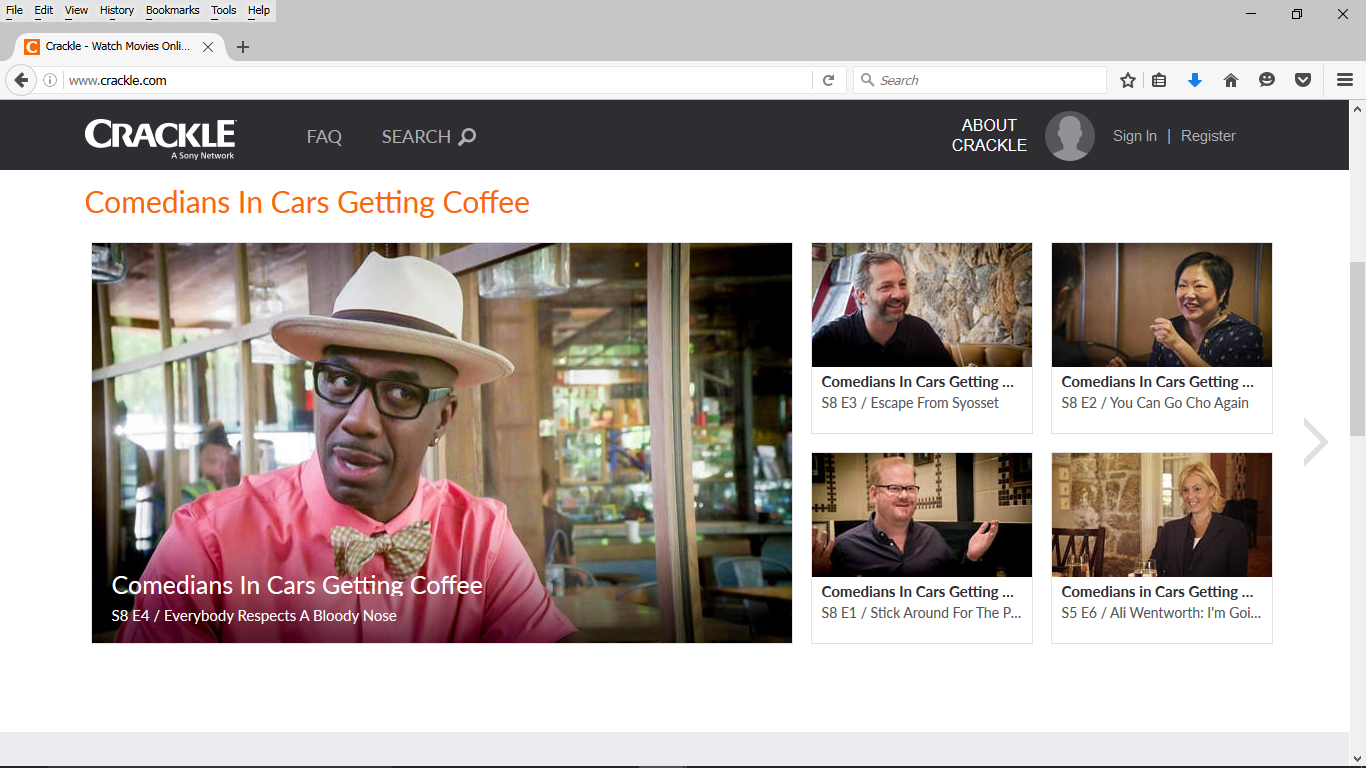Open Comedians In Cars Getting Coffee heading

pyautogui.click(x=307, y=202)
